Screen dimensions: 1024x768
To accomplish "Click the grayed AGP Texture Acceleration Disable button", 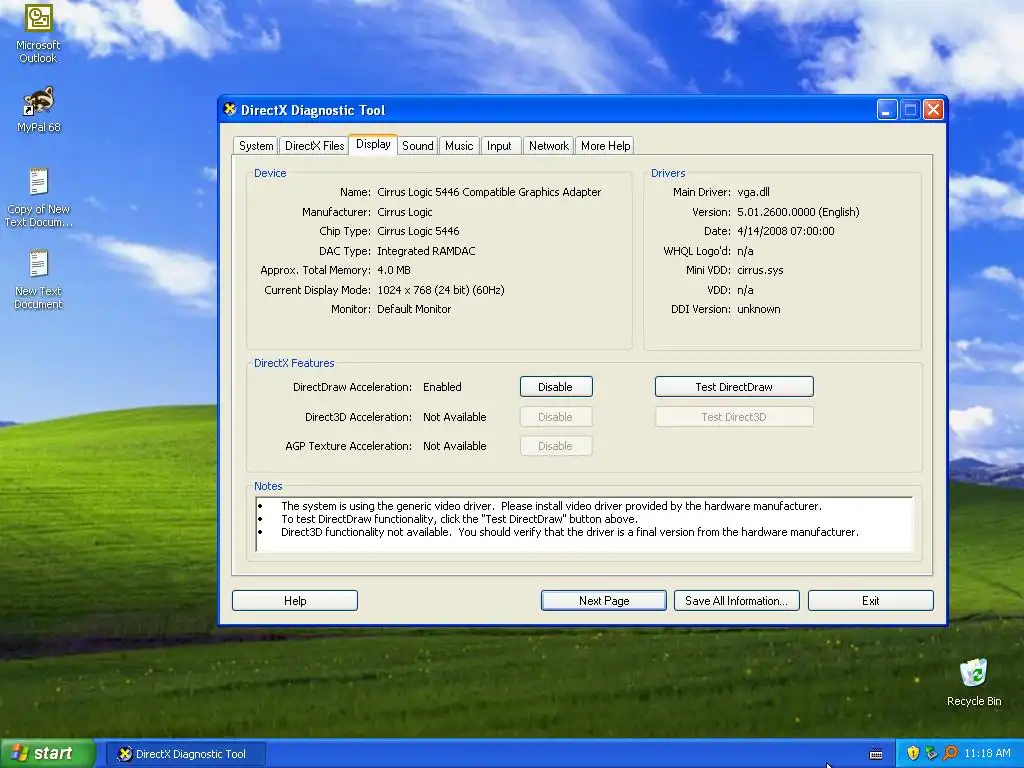I will [x=556, y=446].
